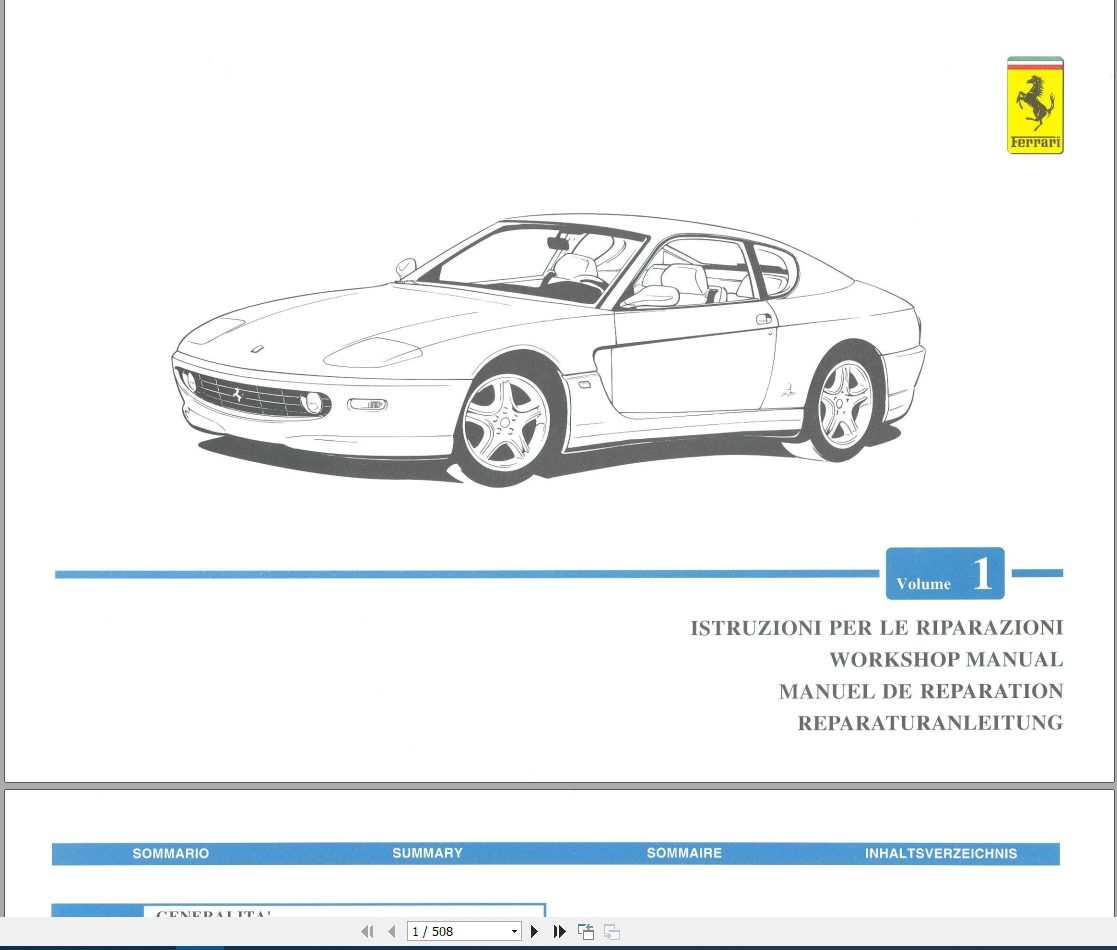The image size is (1117, 950).
Task: Click the SOMMARIO heading
Action: point(171,853)
